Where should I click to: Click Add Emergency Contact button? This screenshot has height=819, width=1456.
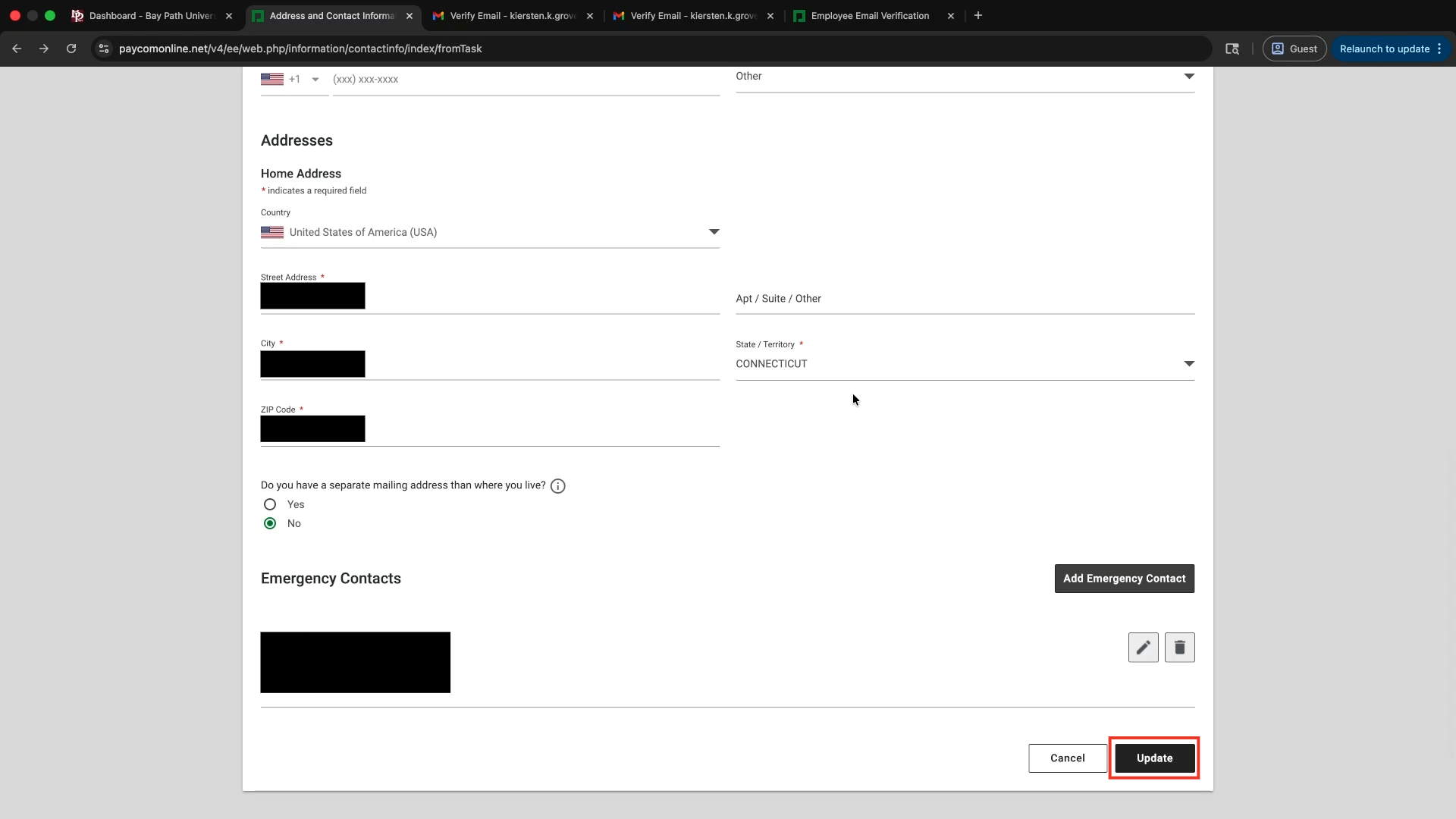pyautogui.click(x=1124, y=579)
